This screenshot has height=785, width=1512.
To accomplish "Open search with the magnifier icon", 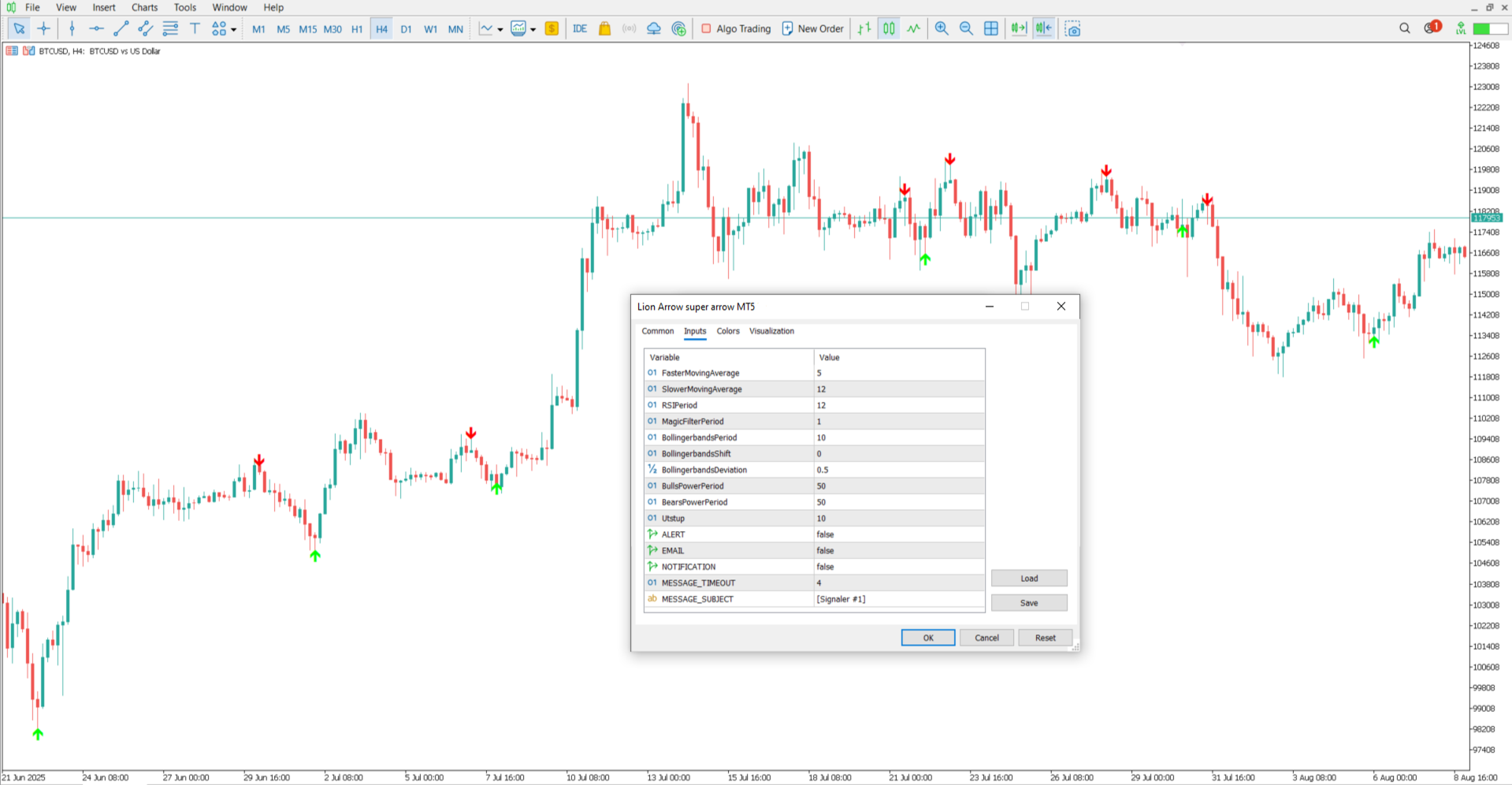I will coord(1405,28).
